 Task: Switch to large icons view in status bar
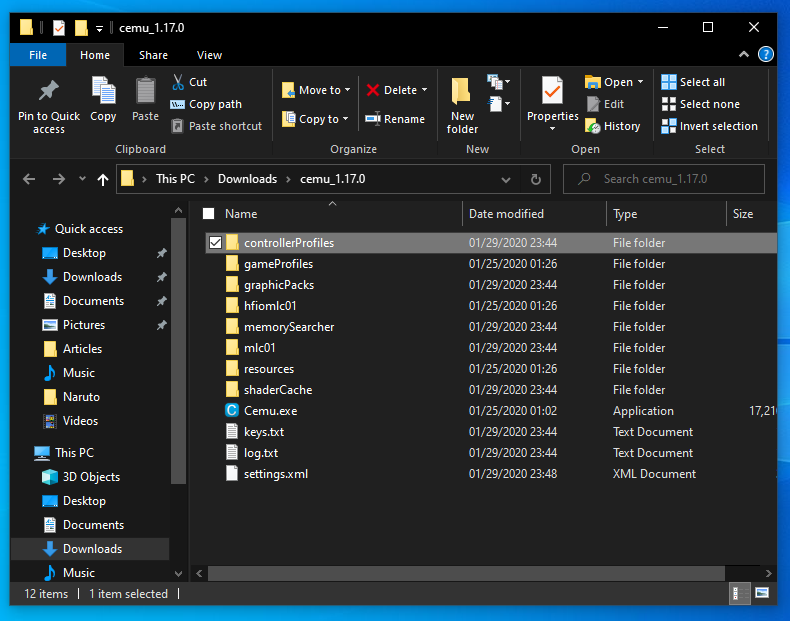point(762,593)
